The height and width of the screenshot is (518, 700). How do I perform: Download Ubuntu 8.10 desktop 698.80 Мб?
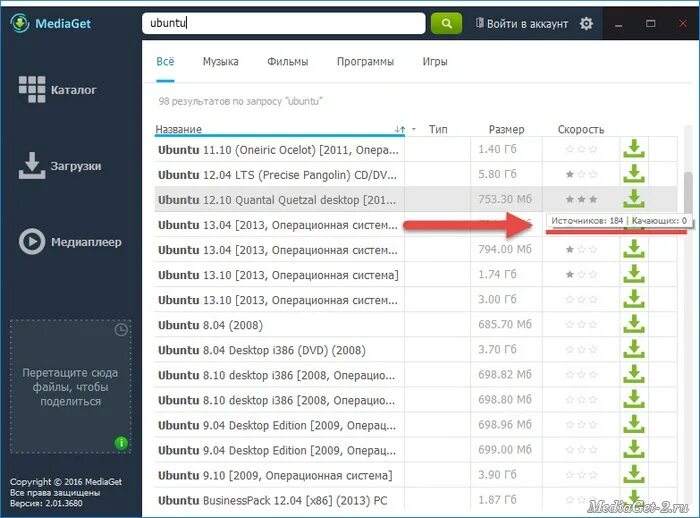[634, 399]
